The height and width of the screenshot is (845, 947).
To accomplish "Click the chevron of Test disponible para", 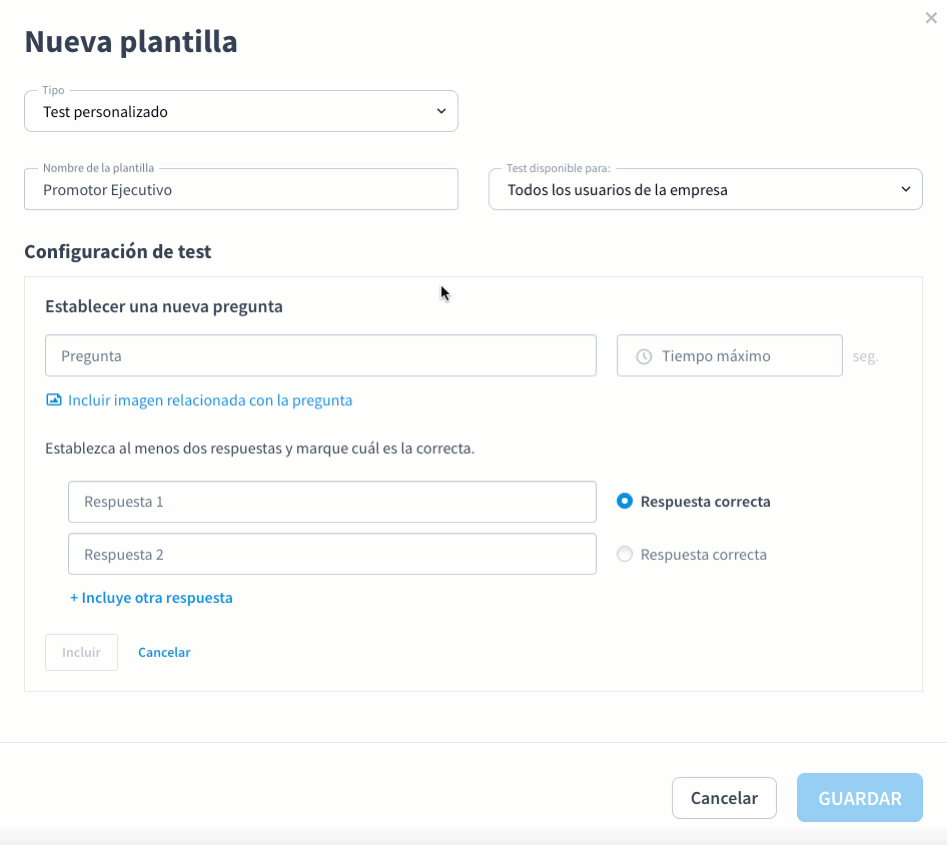I will (905, 189).
